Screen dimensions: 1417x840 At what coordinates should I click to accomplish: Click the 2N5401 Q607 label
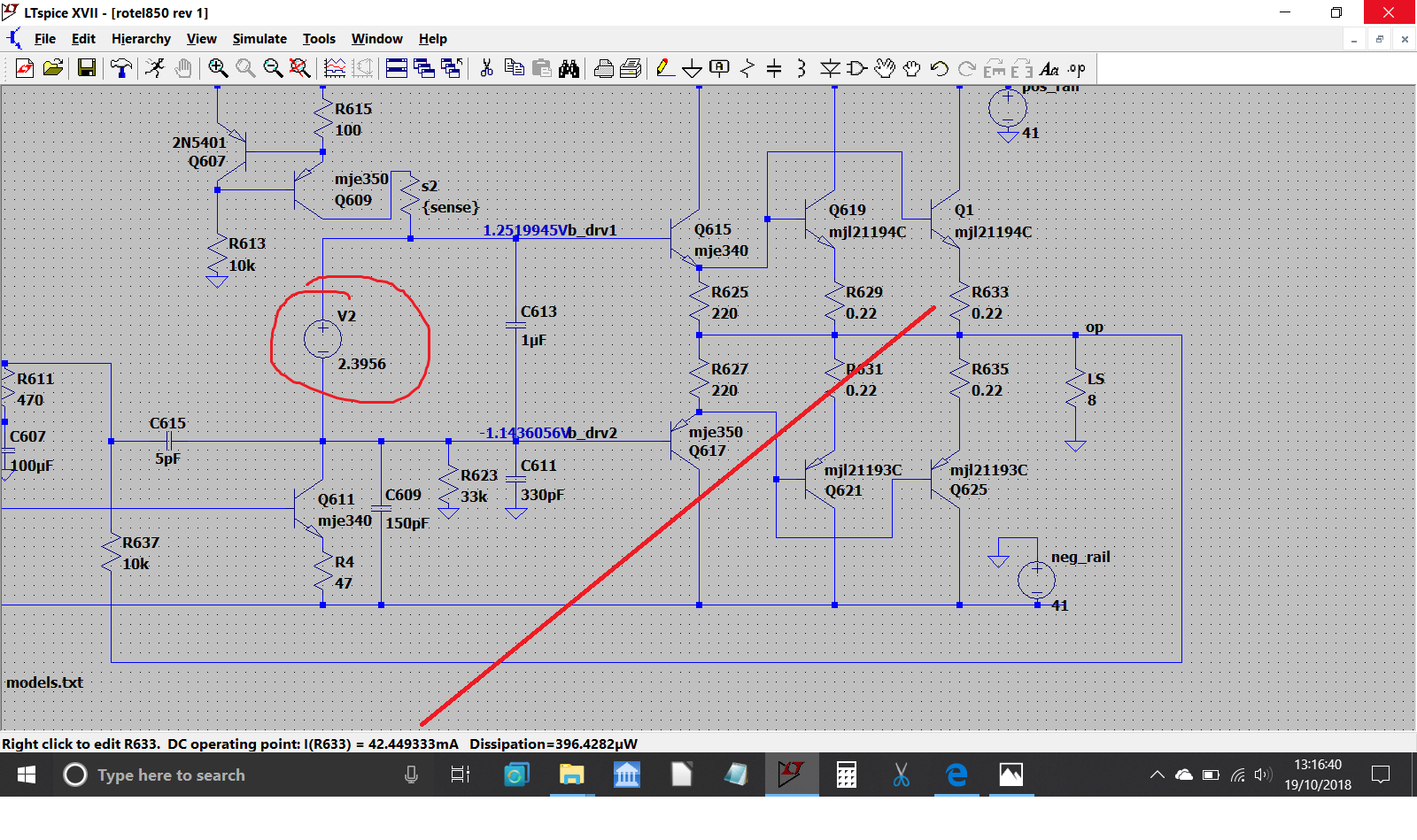pyautogui.click(x=199, y=151)
